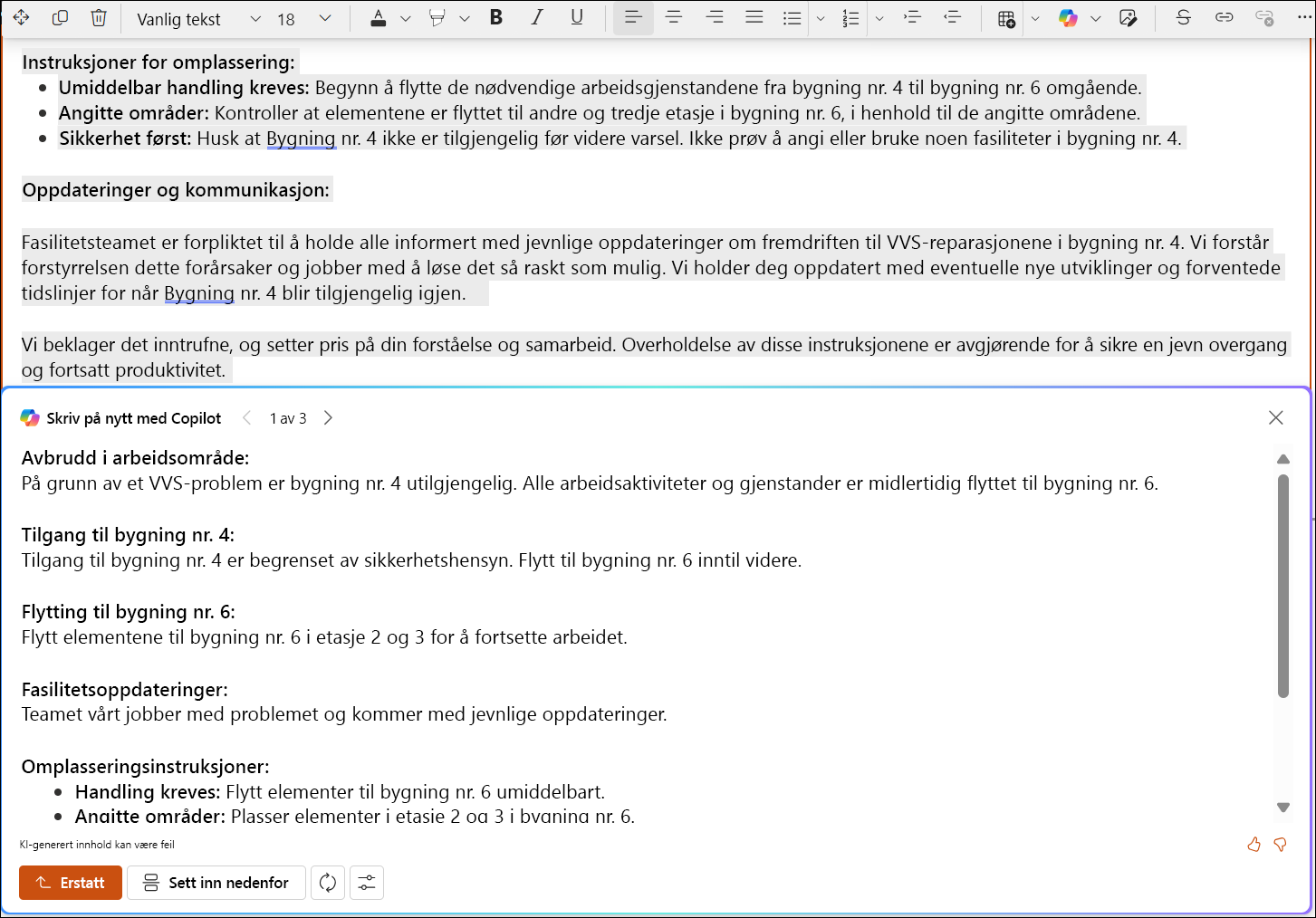1316x918 pixels.
Task: Click the underlined word Bygning in Sikkerhet først
Action: tap(301, 139)
